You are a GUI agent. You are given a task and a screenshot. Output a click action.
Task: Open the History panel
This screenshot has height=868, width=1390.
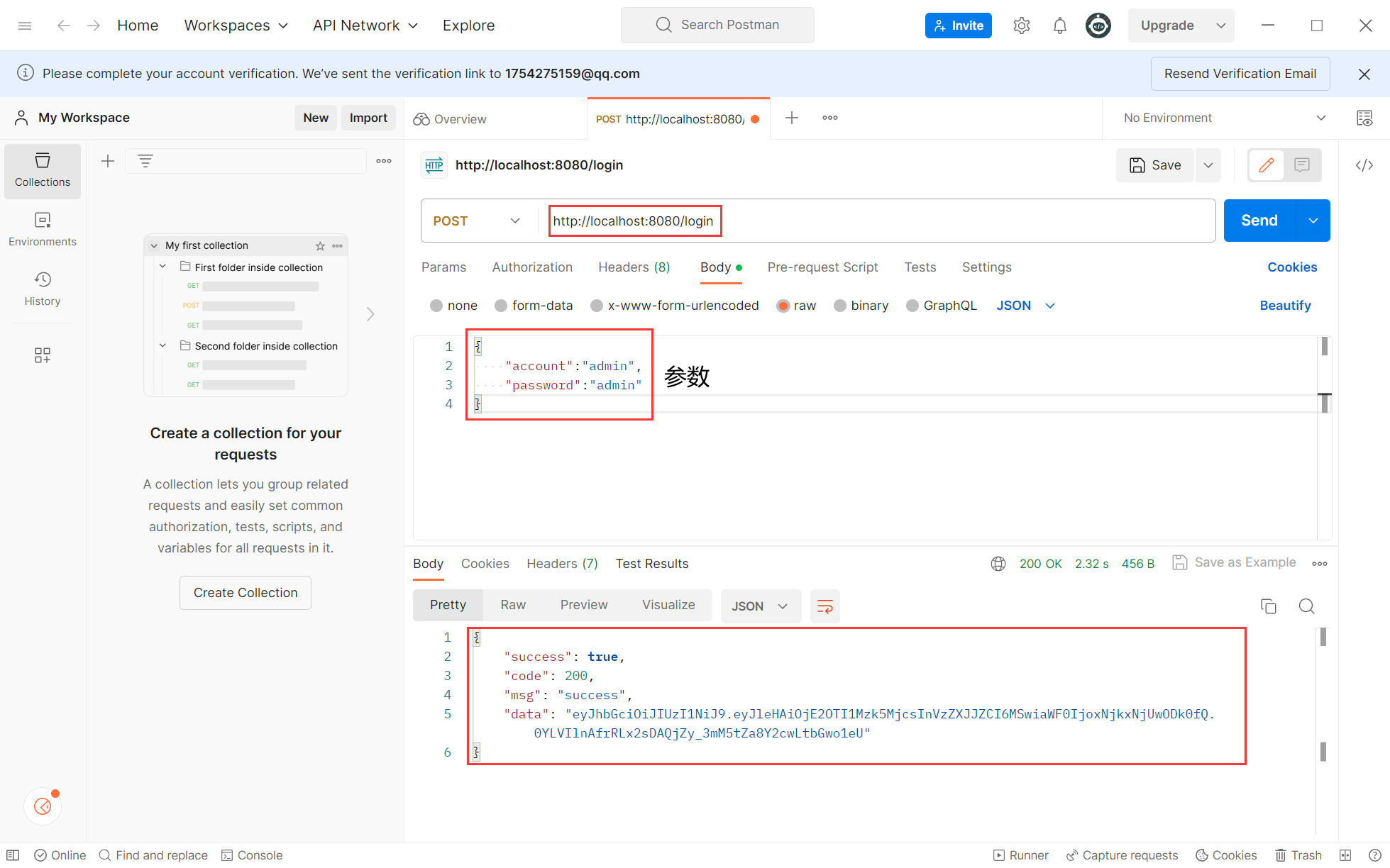[x=42, y=289]
